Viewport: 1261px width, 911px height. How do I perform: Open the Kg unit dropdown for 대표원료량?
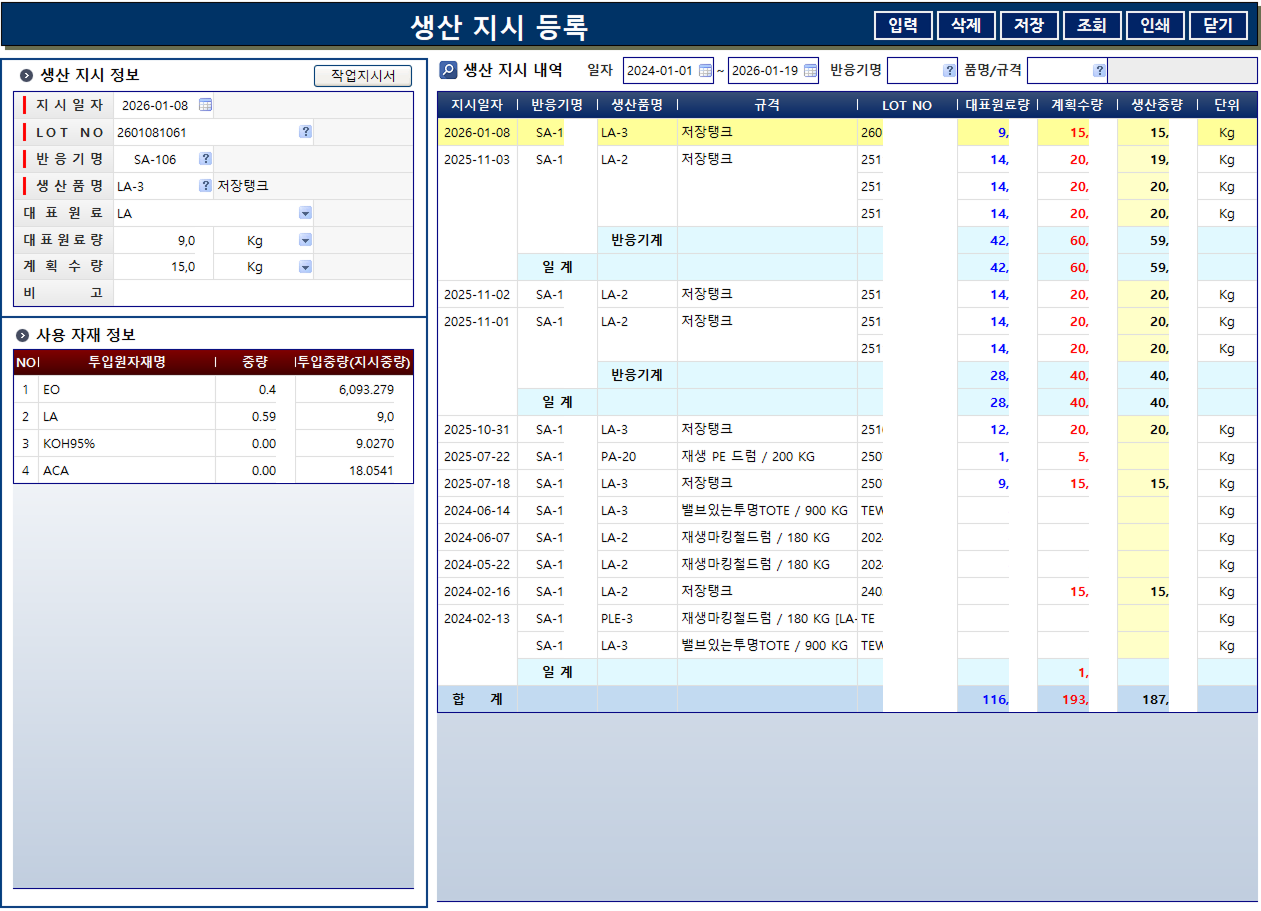click(x=304, y=239)
